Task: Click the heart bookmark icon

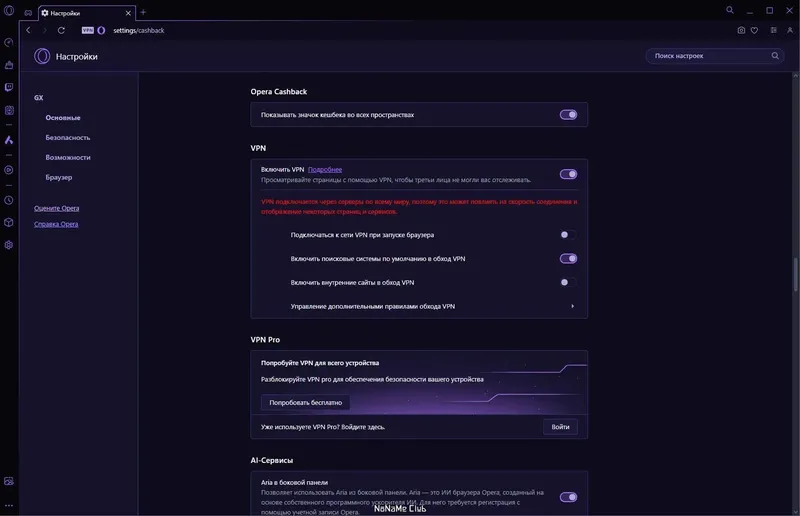Action: (x=754, y=30)
